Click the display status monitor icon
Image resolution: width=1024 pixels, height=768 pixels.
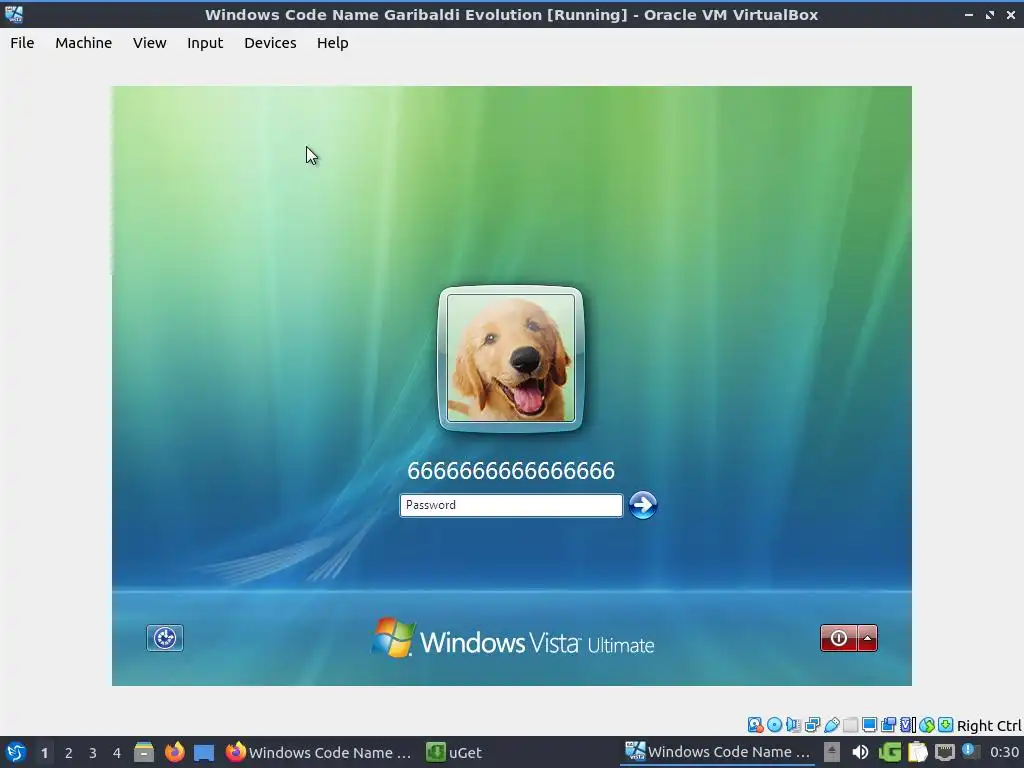point(869,725)
